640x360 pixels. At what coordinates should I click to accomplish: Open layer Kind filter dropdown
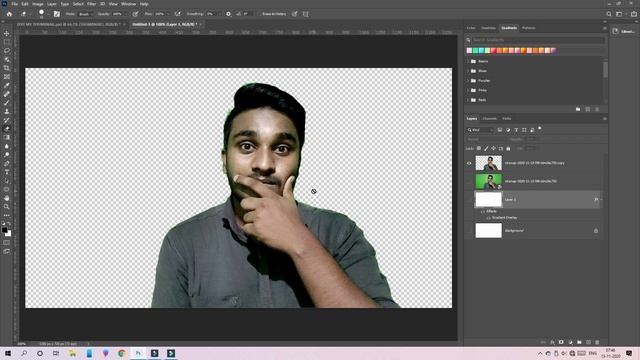pos(480,130)
